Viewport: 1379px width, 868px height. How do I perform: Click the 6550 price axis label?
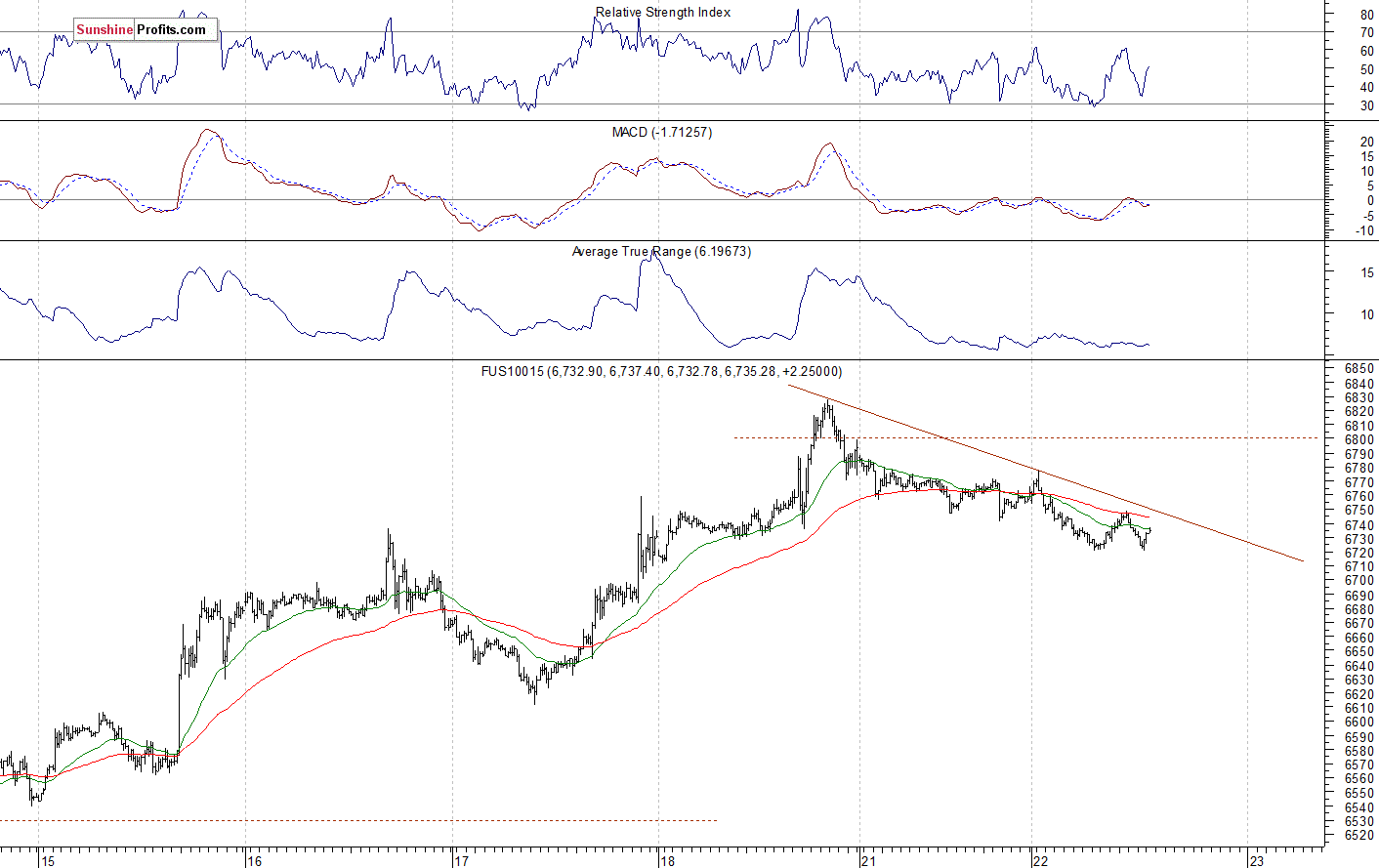click(1359, 794)
